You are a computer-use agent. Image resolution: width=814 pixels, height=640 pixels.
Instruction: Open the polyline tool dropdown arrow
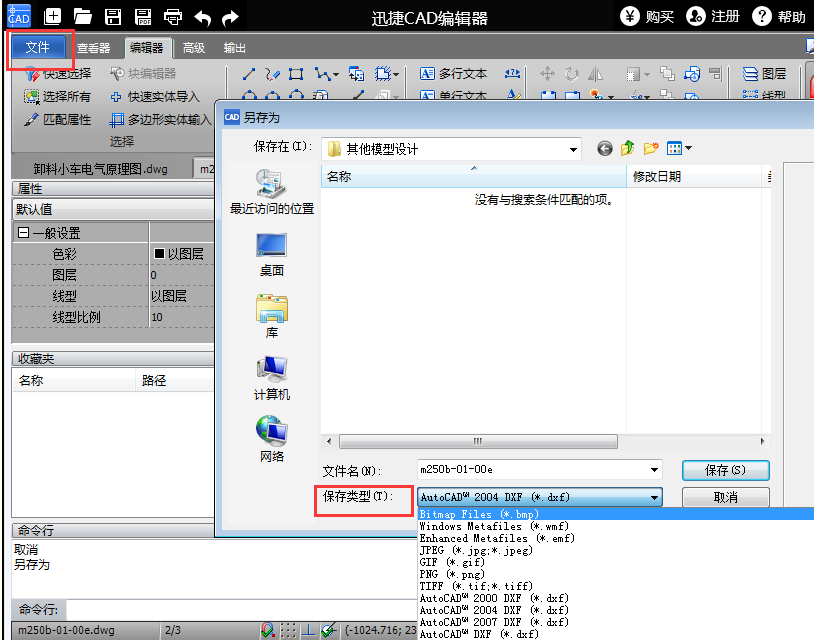pyautogui.click(x=335, y=75)
